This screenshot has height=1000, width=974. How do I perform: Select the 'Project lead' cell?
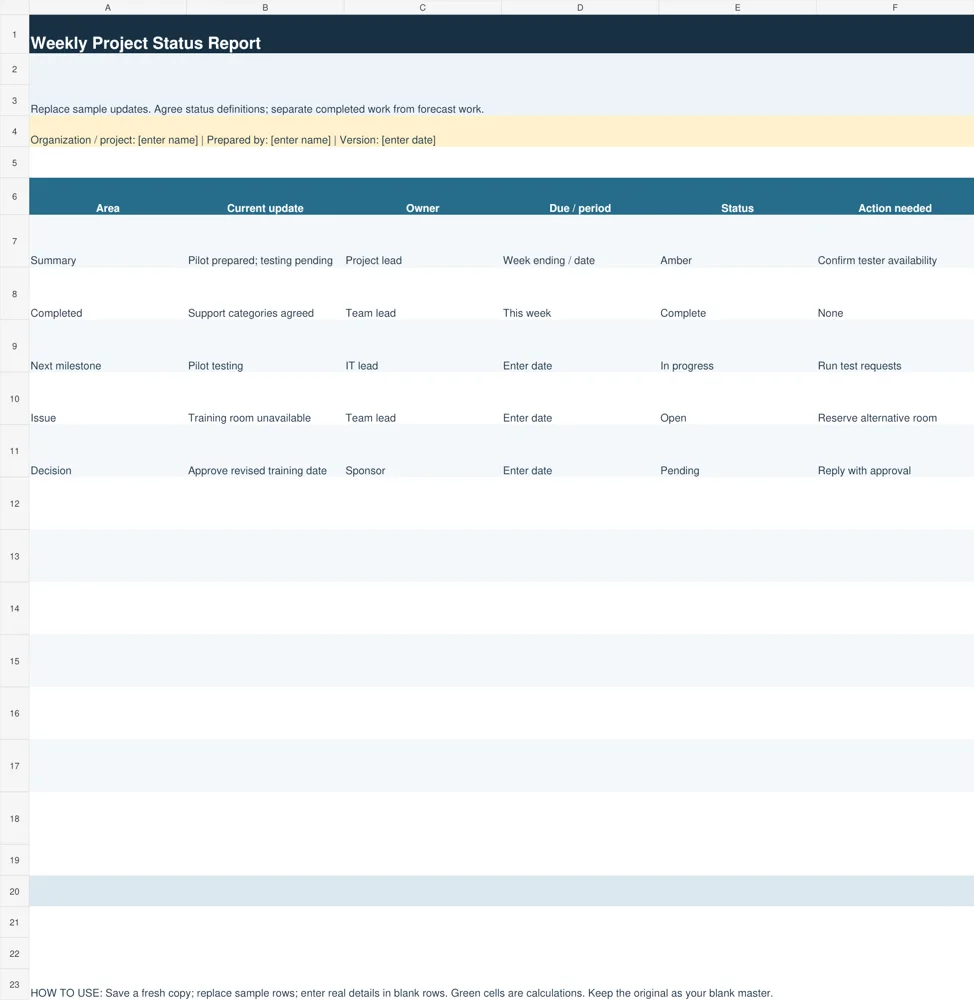click(x=422, y=241)
